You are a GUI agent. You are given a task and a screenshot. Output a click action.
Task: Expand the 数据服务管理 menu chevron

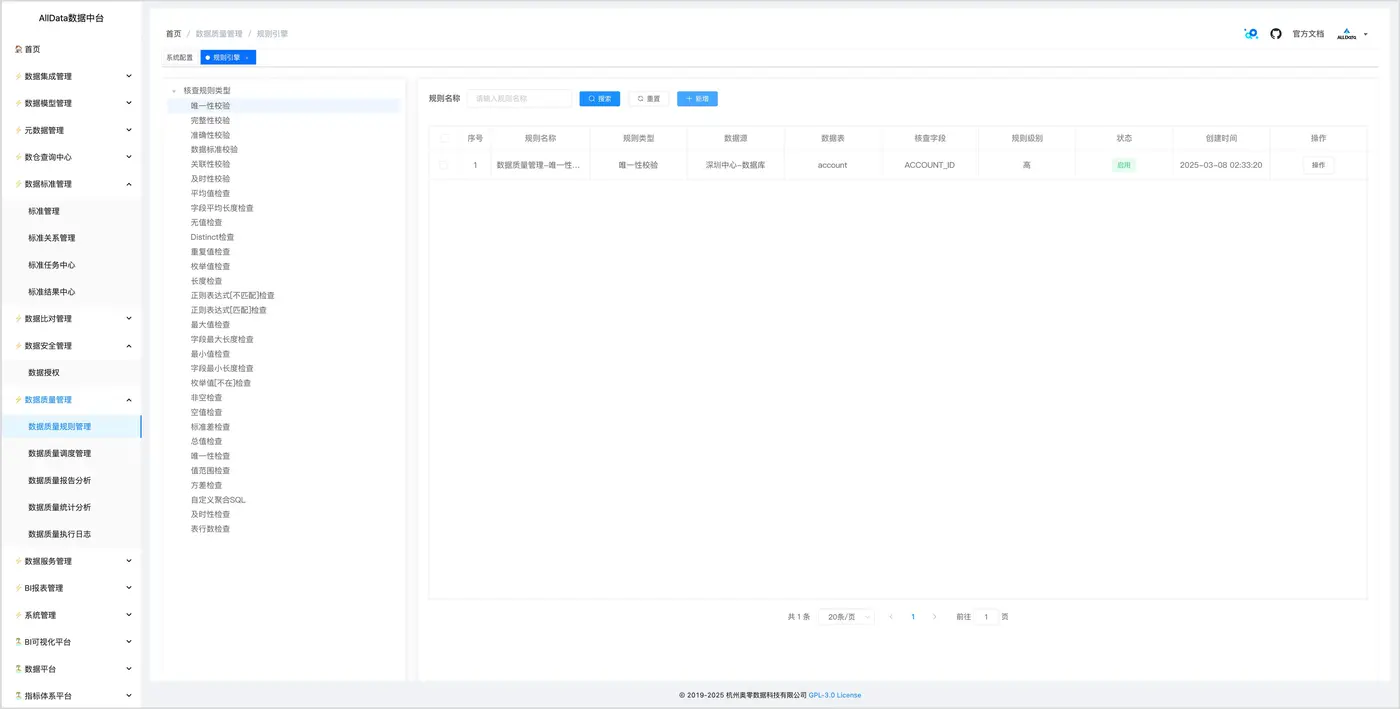[x=128, y=561]
